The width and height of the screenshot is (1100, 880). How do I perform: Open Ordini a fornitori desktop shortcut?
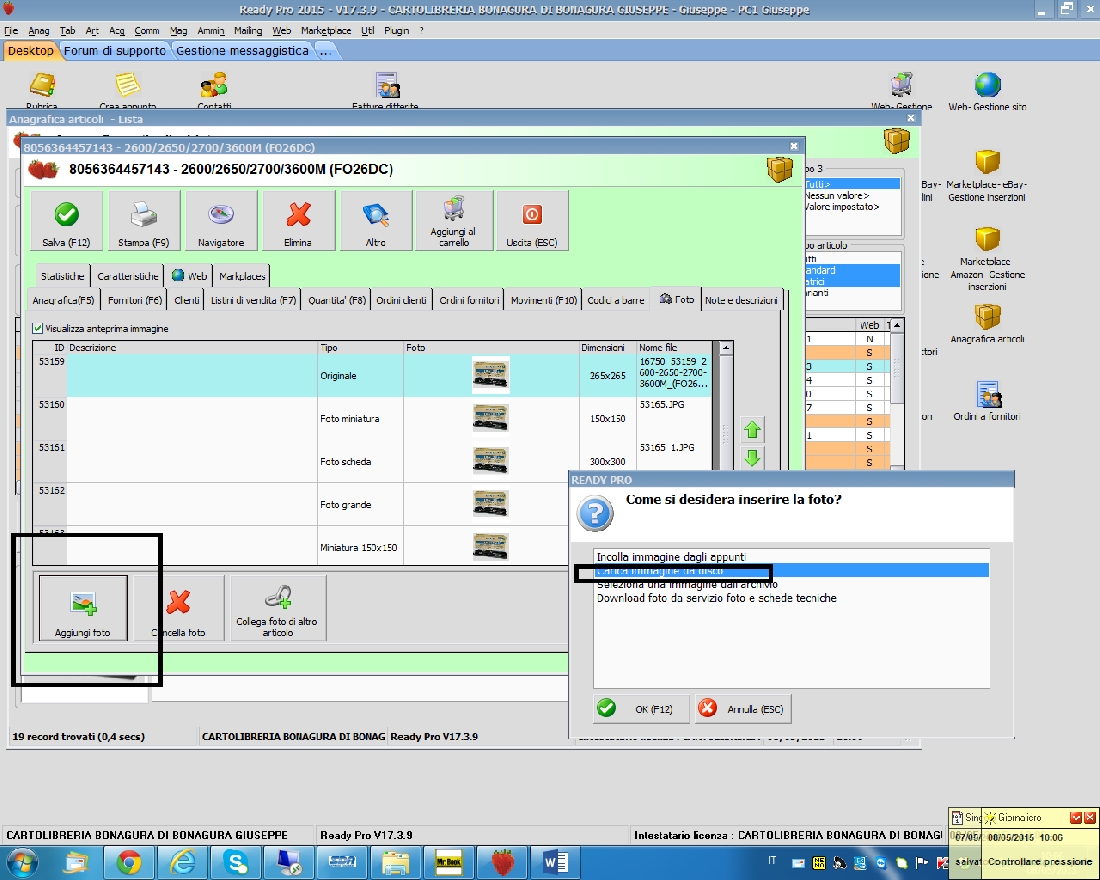987,401
